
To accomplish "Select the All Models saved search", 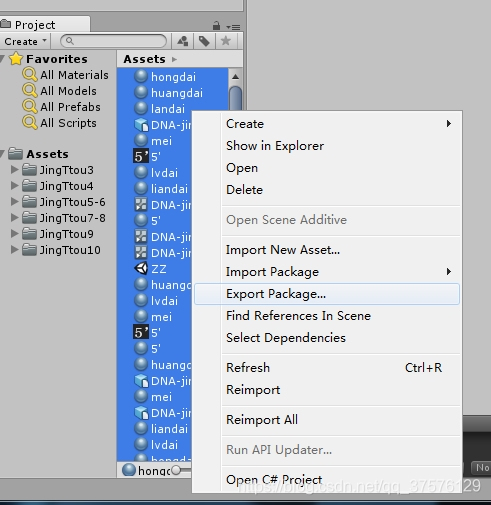I will point(60,91).
